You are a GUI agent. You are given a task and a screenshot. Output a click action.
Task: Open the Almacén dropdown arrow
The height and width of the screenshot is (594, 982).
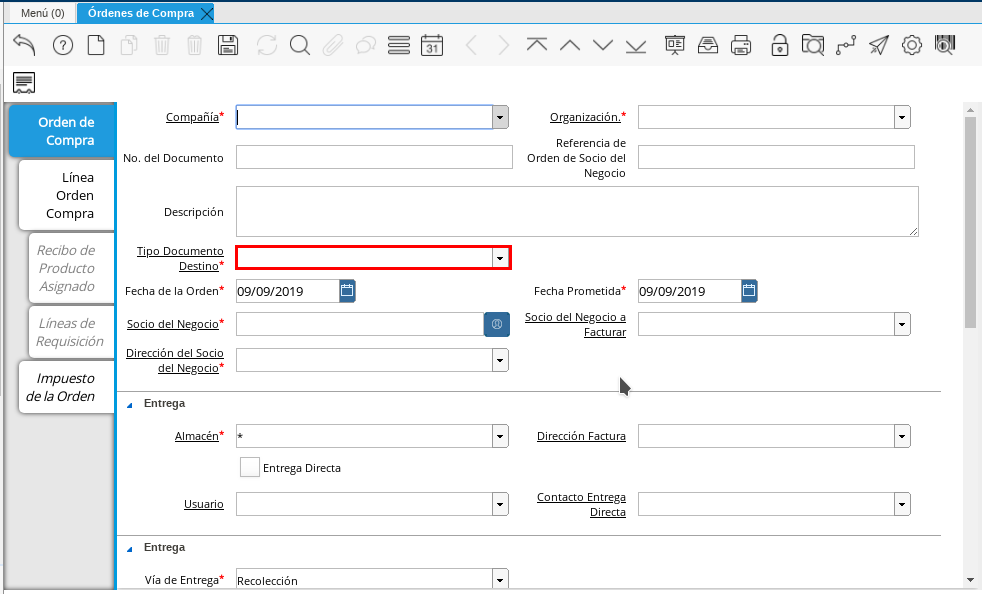point(500,437)
